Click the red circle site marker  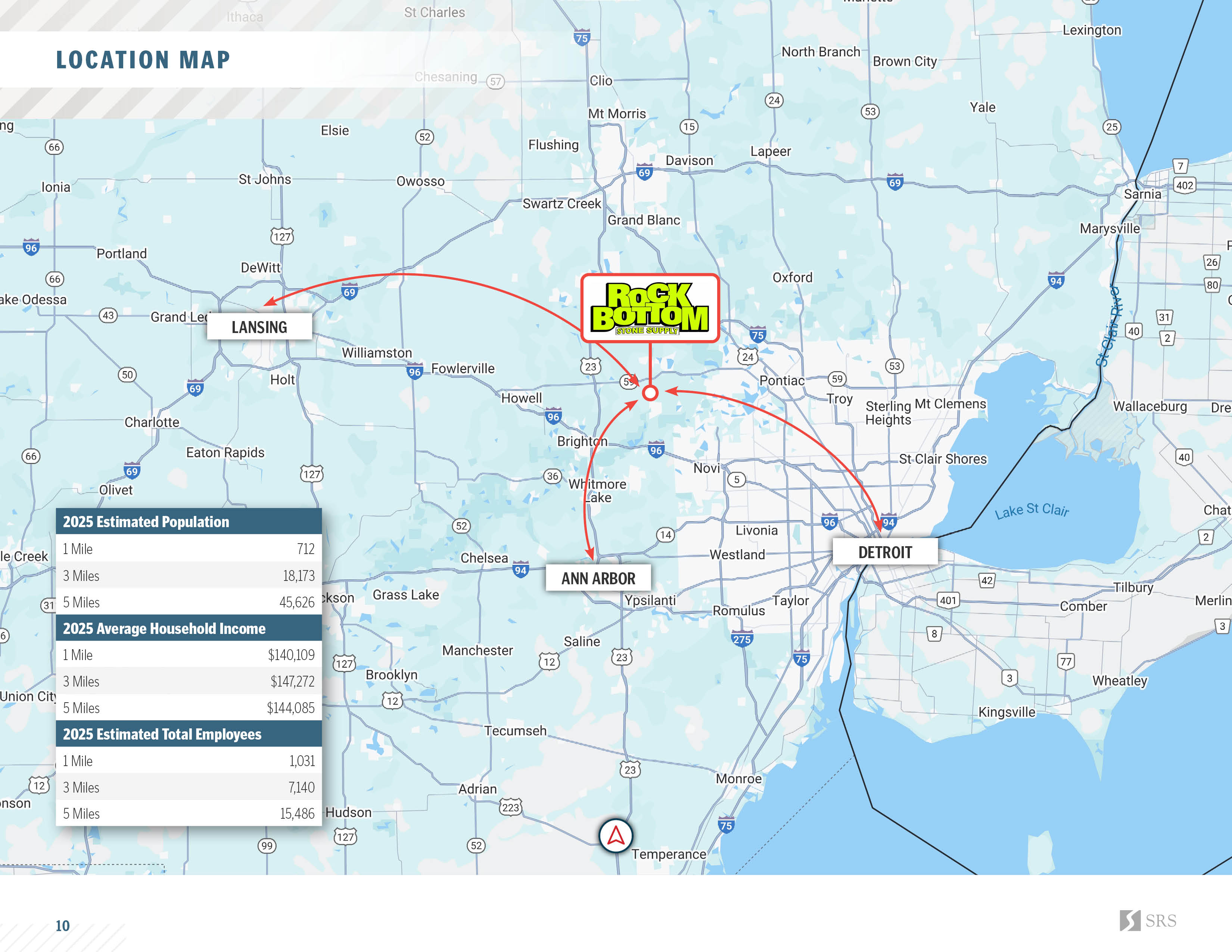[650, 393]
